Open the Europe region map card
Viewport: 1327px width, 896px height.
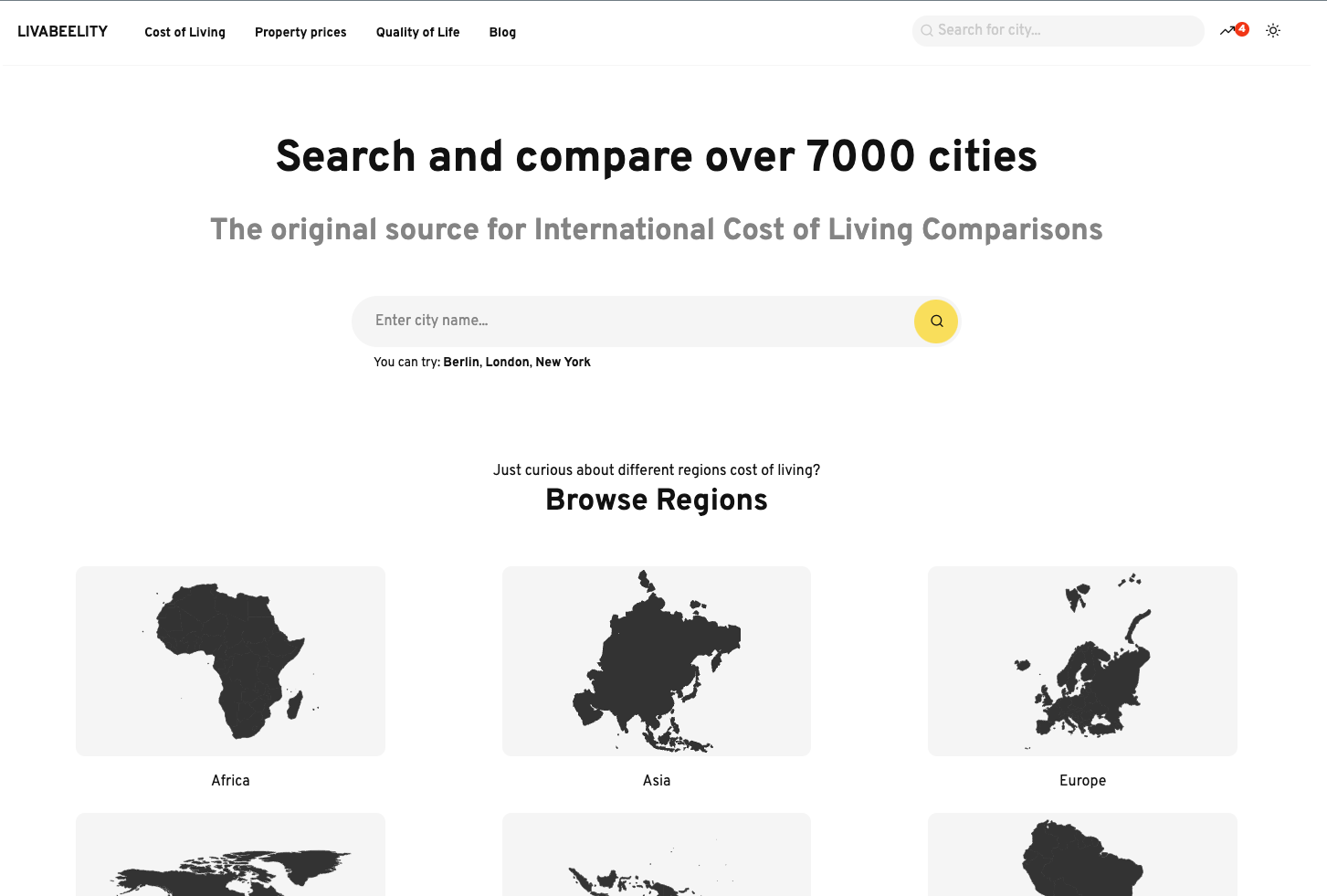tap(1082, 661)
